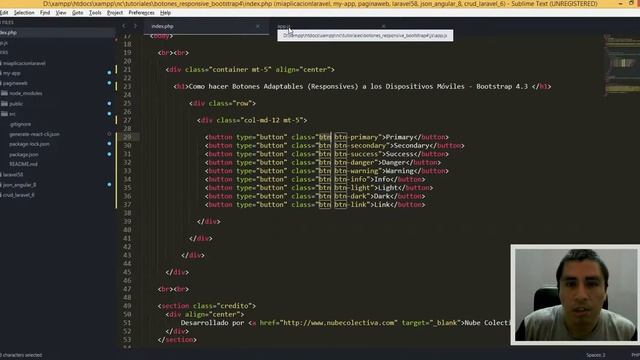Click the public folder icon
640x360 pixels.
pyautogui.click(x=4, y=103)
